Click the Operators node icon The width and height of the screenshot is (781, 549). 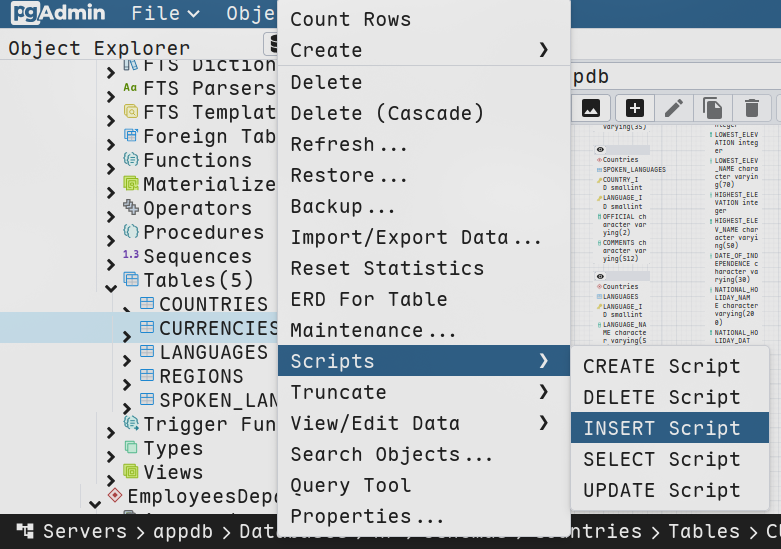coord(130,208)
